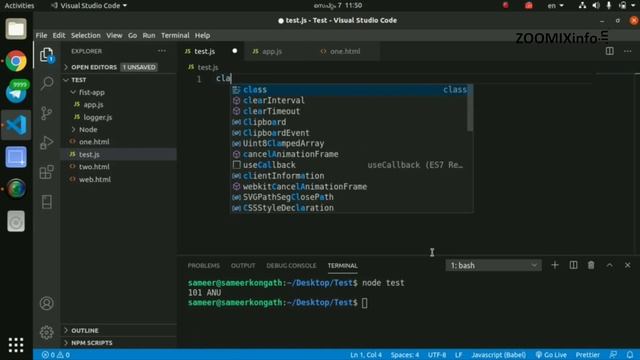Expand the Node folder
Viewport: 640px width, 360px height.
click(x=88, y=129)
